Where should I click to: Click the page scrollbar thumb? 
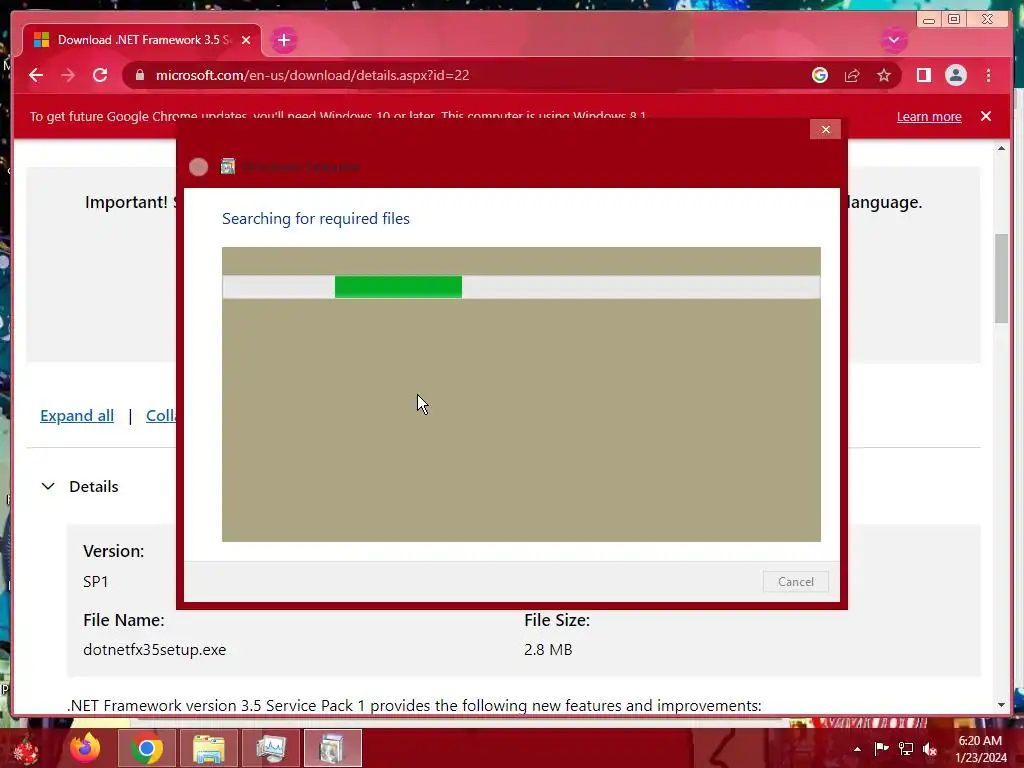(1001, 278)
